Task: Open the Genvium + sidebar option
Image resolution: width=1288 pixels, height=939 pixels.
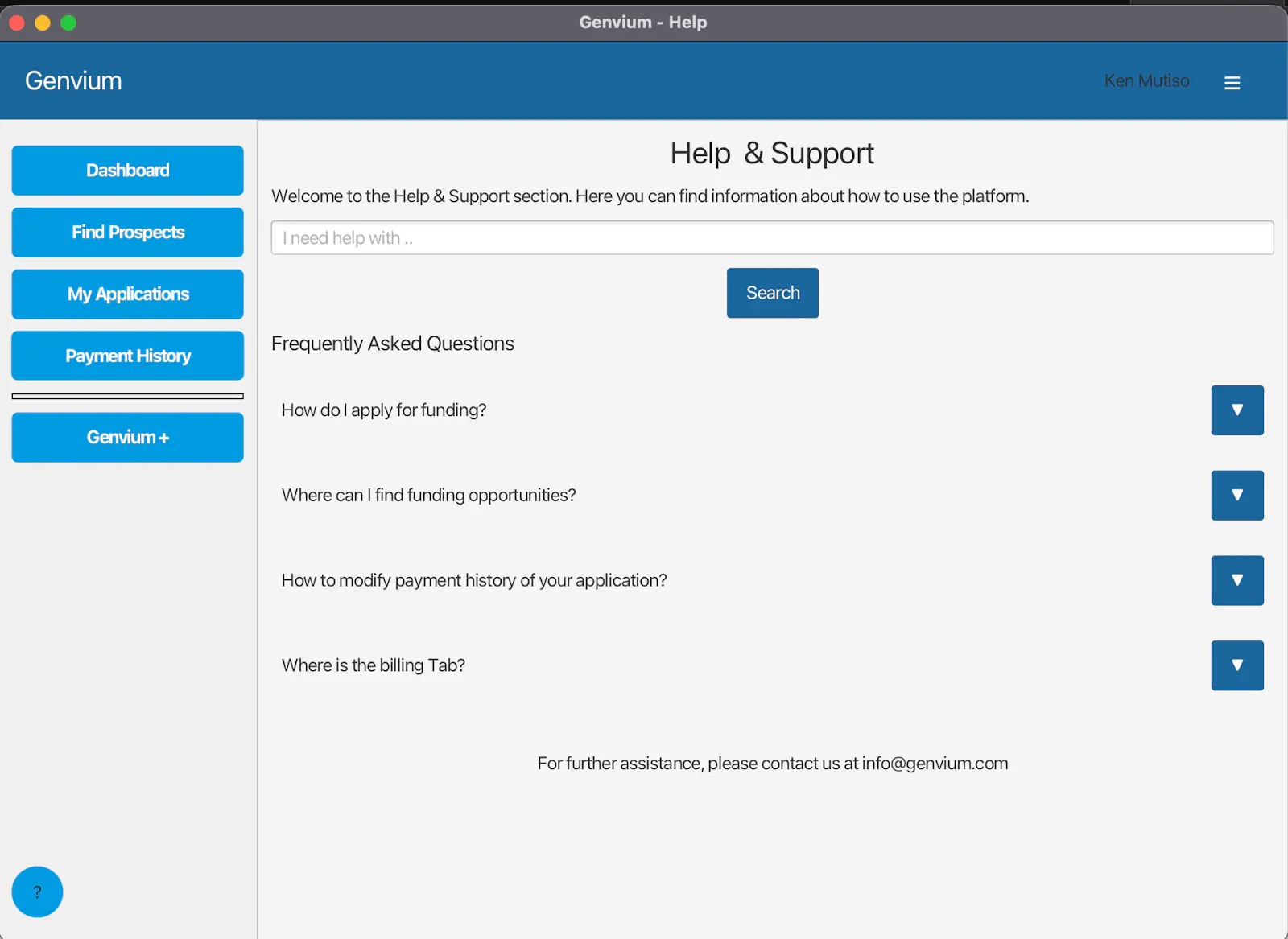Action: pyautogui.click(x=128, y=438)
